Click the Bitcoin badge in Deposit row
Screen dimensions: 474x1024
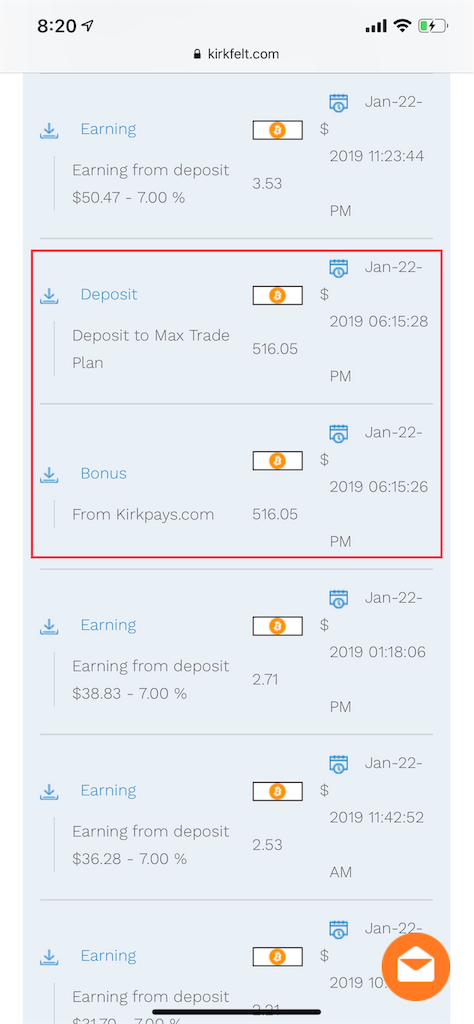(x=277, y=295)
